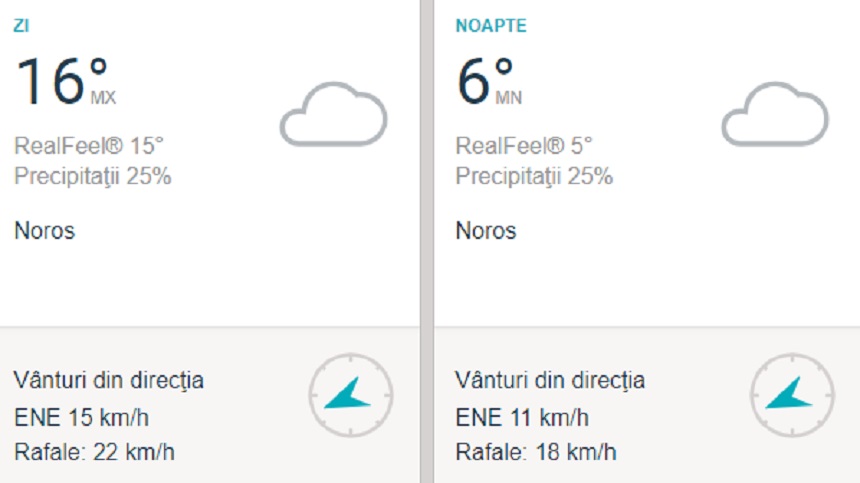
Task: Click the ENE 11 km/h wind speed
Action: click(x=522, y=417)
